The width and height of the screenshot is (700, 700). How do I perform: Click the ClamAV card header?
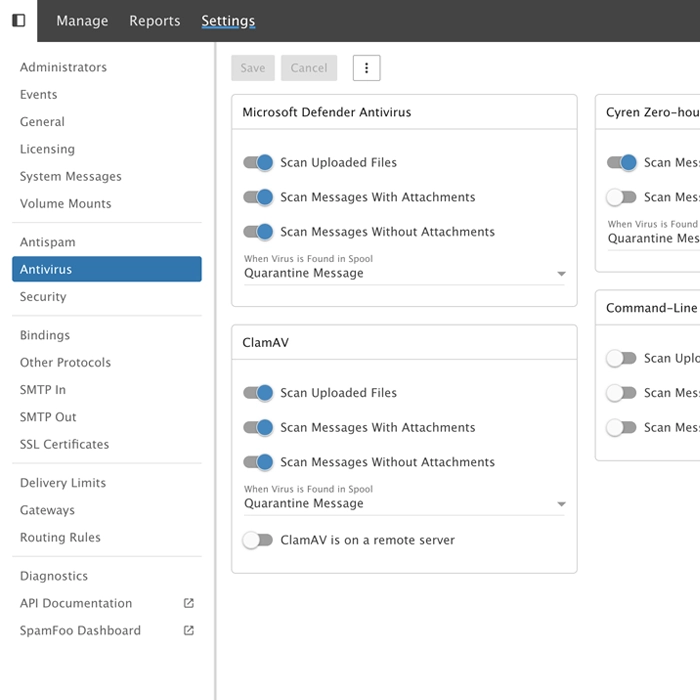click(x=404, y=342)
